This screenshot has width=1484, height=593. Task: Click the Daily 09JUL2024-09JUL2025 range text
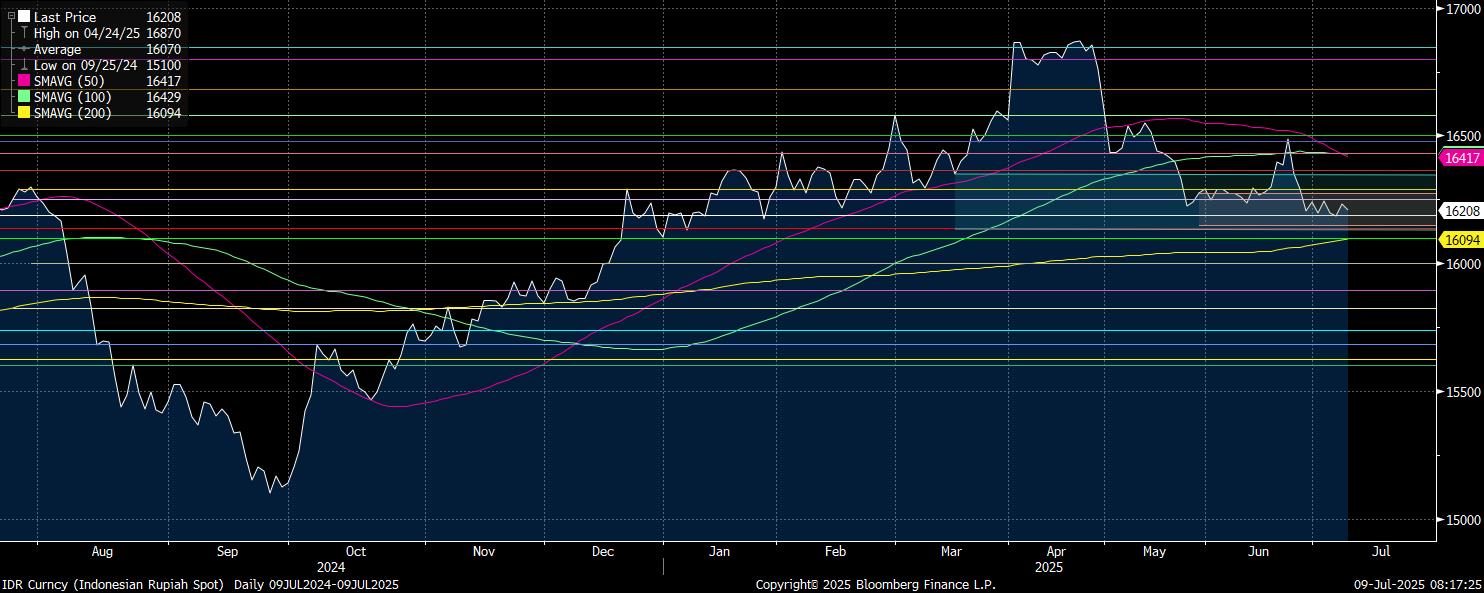(x=316, y=584)
